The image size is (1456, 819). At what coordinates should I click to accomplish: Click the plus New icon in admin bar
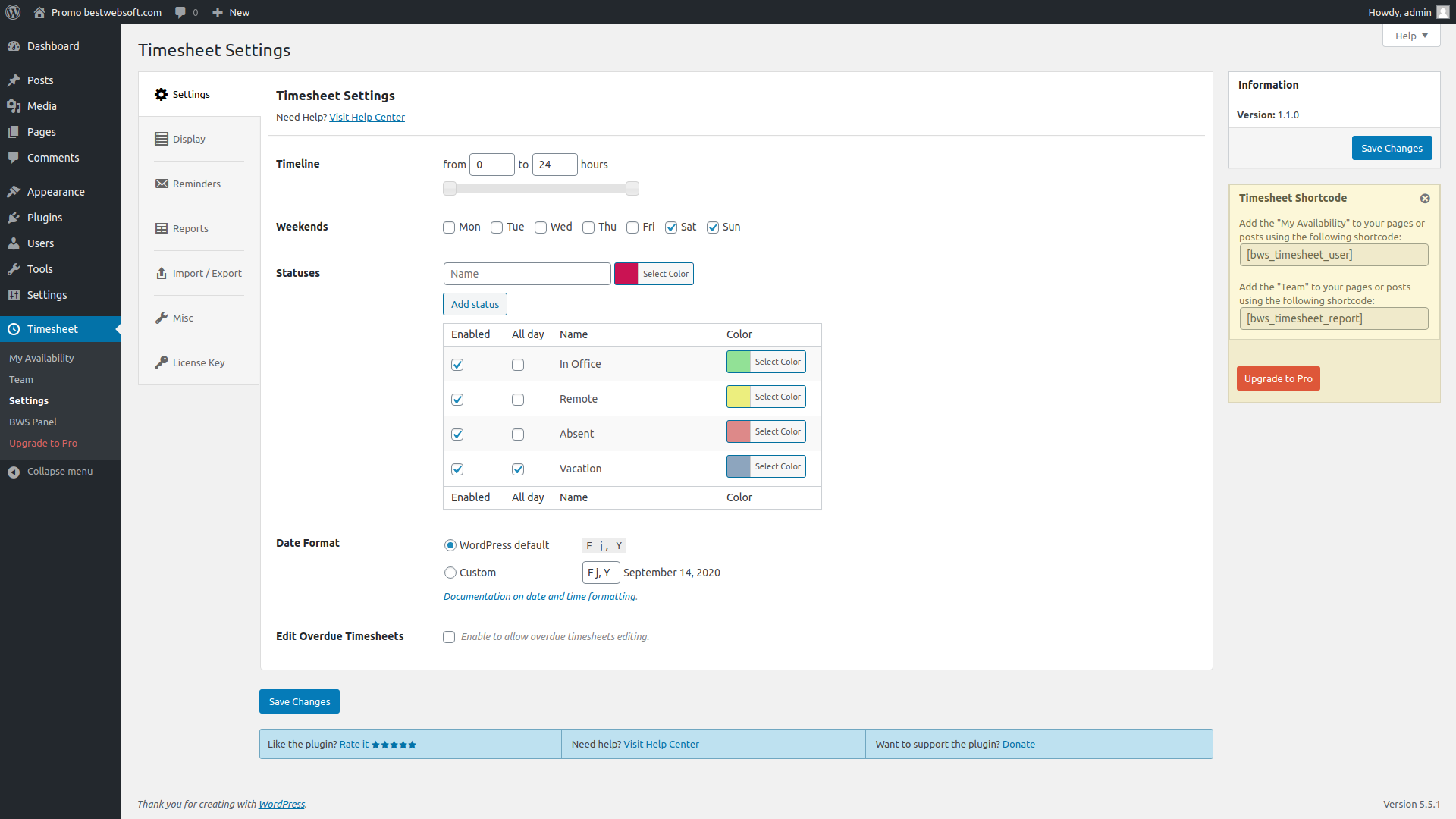point(218,12)
